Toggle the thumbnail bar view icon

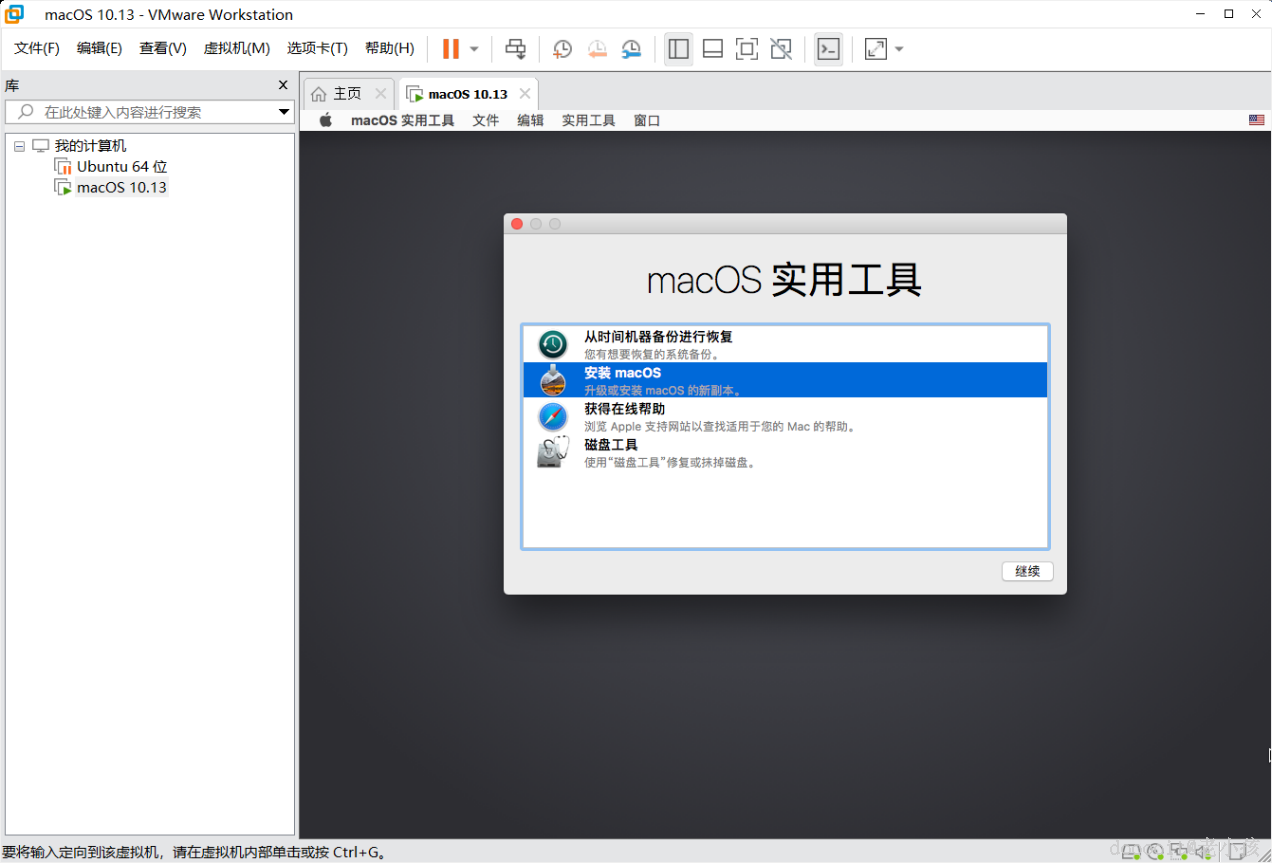[x=713, y=49]
